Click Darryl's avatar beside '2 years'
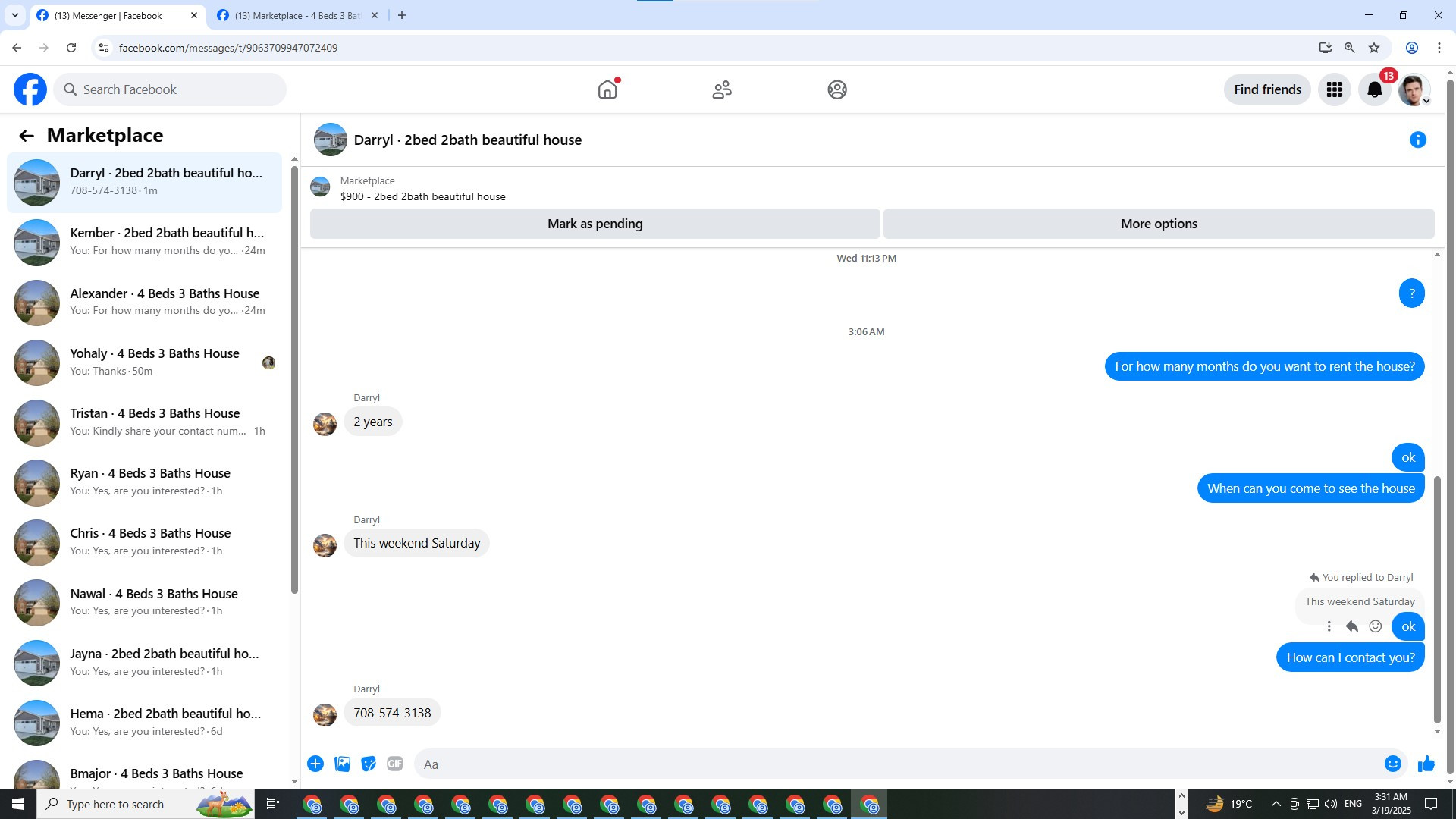Image resolution: width=1456 pixels, height=819 pixels. (x=325, y=423)
